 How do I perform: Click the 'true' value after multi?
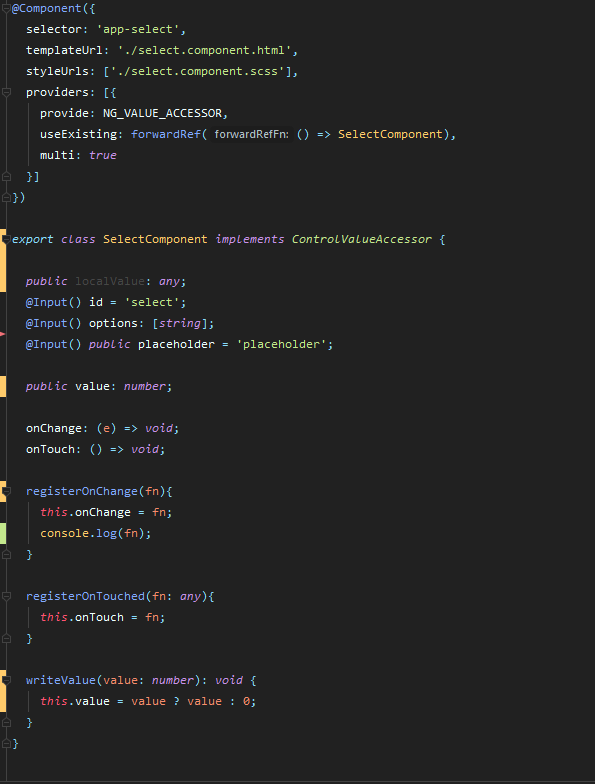pyautogui.click(x=103, y=156)
